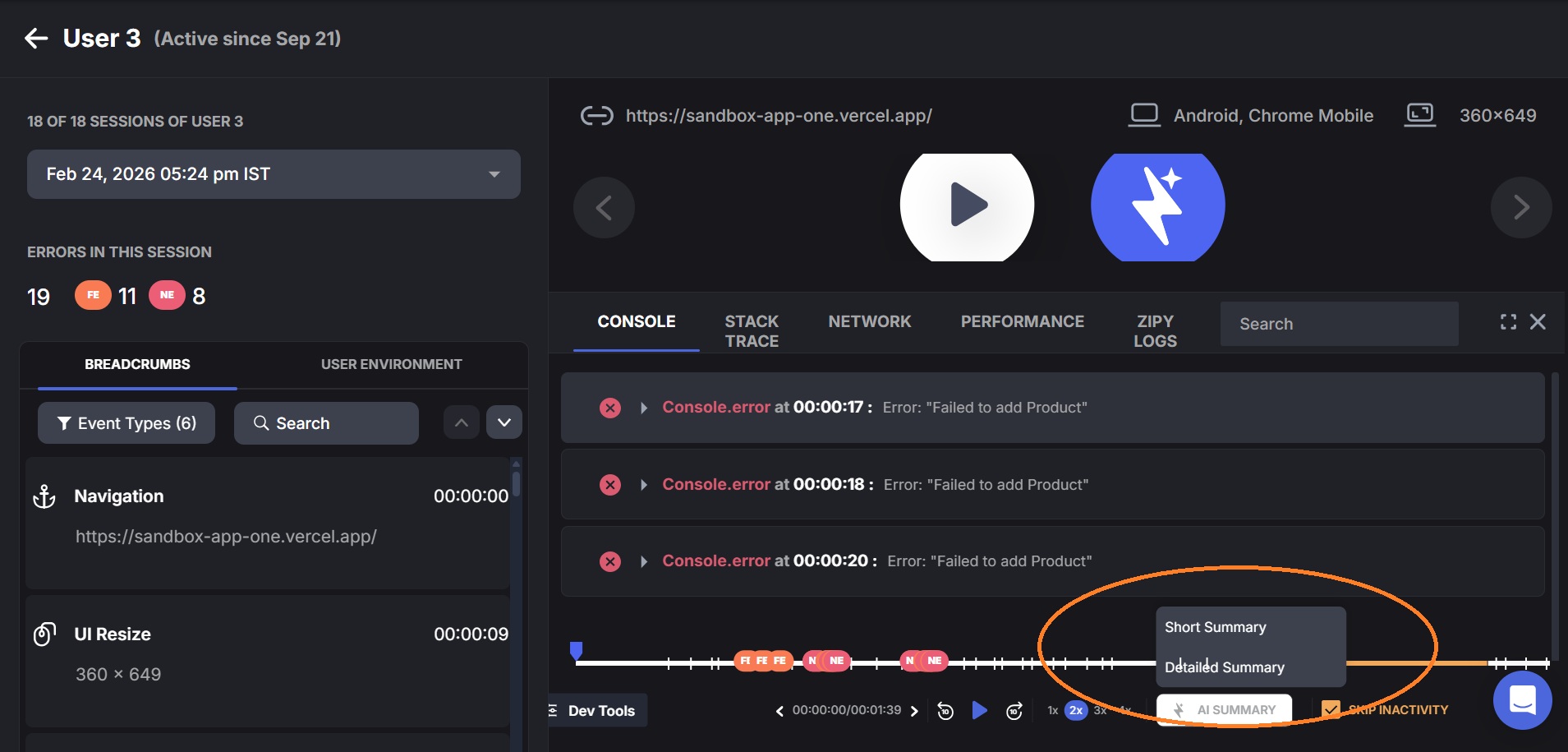Click the large white play session button
The height and width of the screenshot is (752, 1568).
click(967, 205)
